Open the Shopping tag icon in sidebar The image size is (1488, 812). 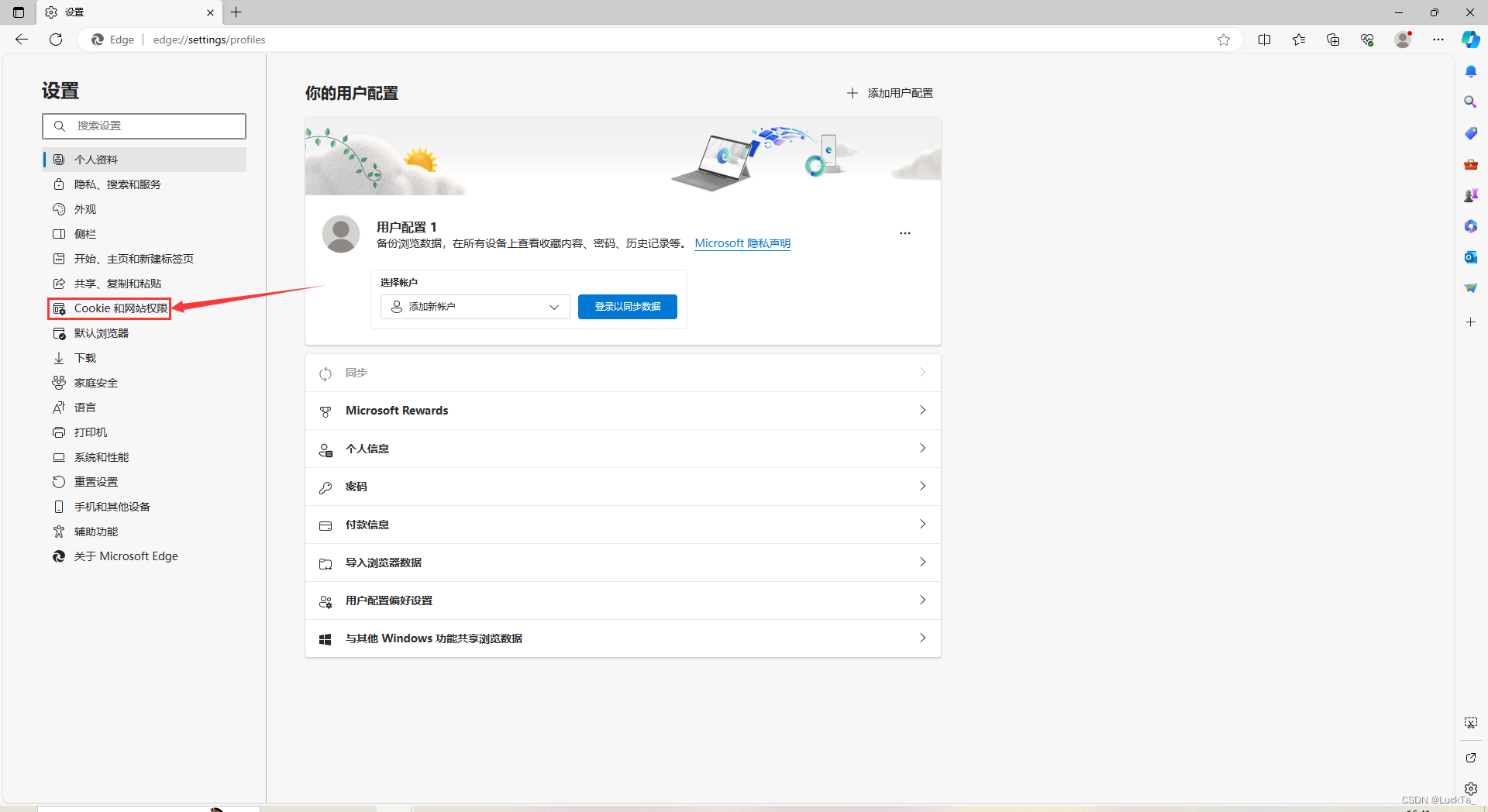1470,132
